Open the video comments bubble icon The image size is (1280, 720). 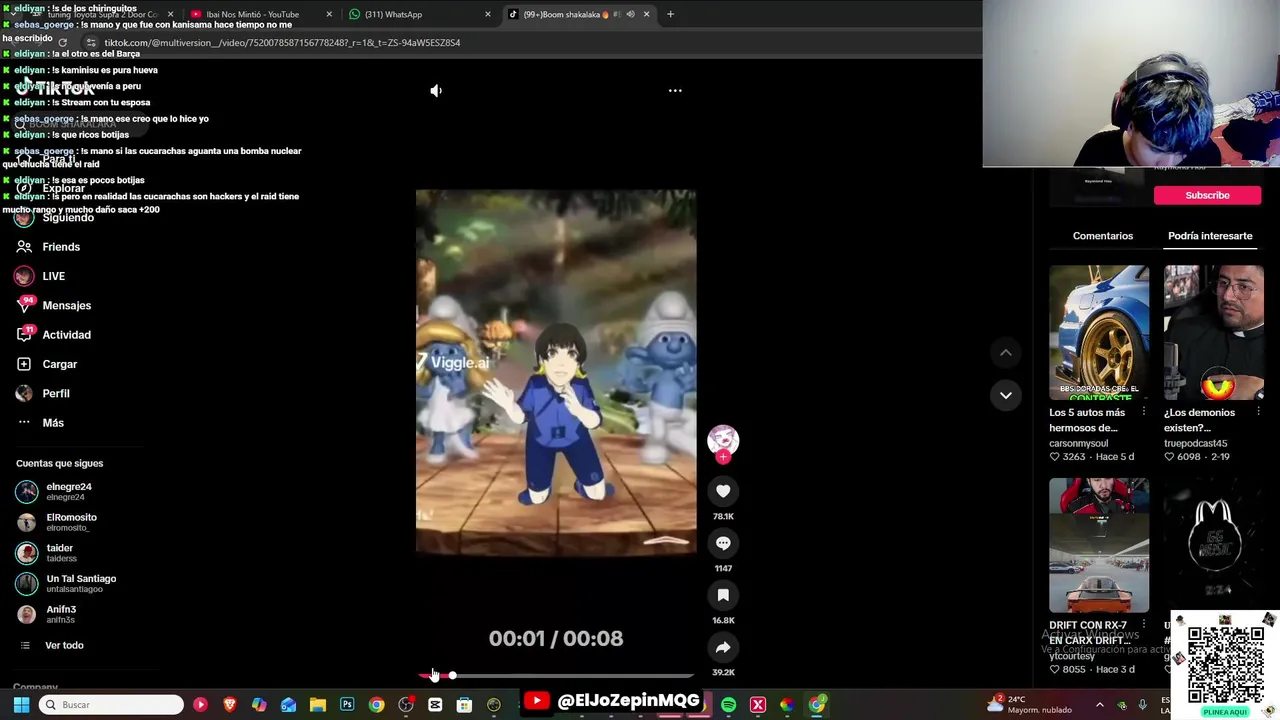coord(723,543)
